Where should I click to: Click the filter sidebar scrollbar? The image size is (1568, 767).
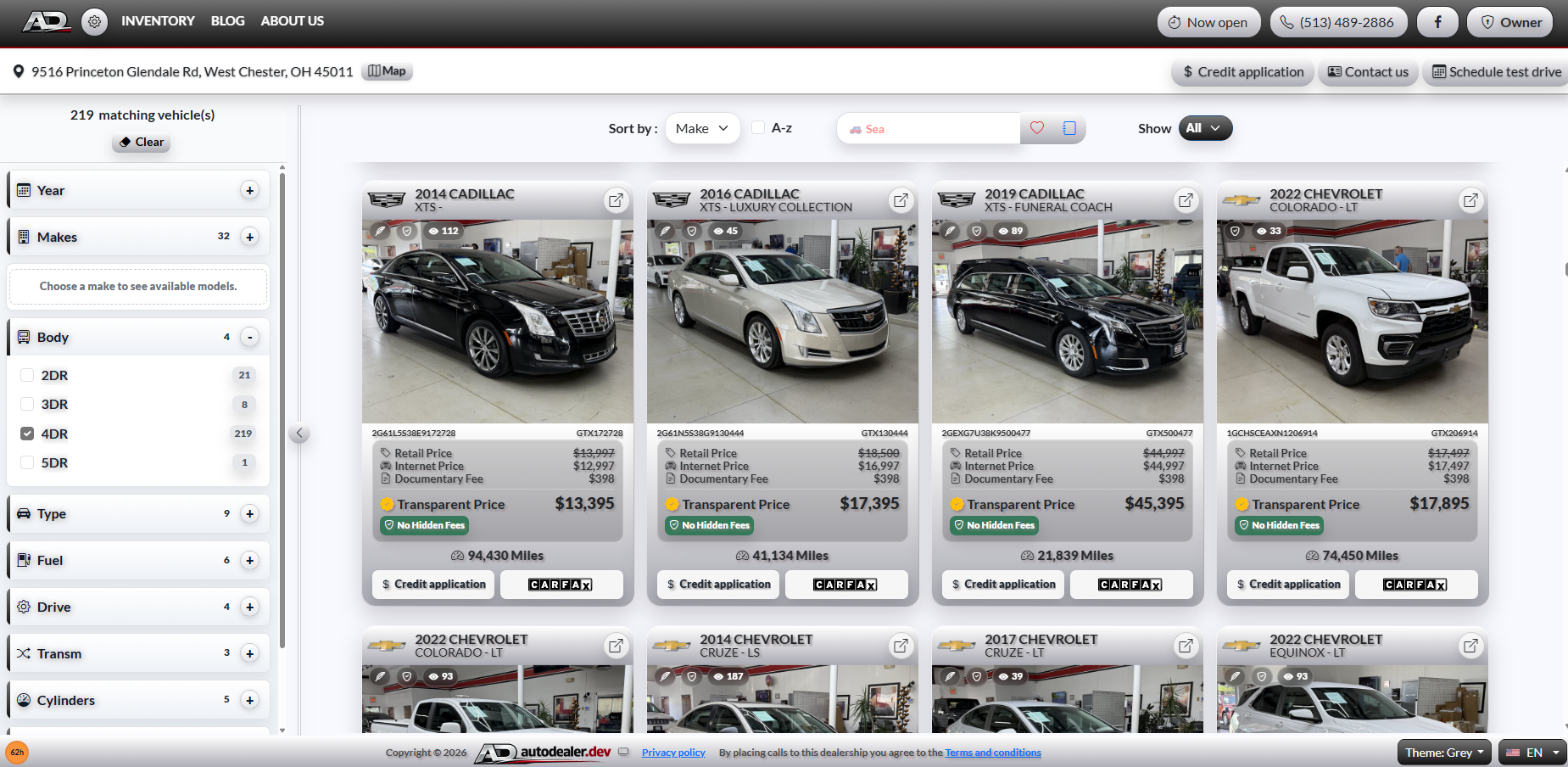[282, 411]
